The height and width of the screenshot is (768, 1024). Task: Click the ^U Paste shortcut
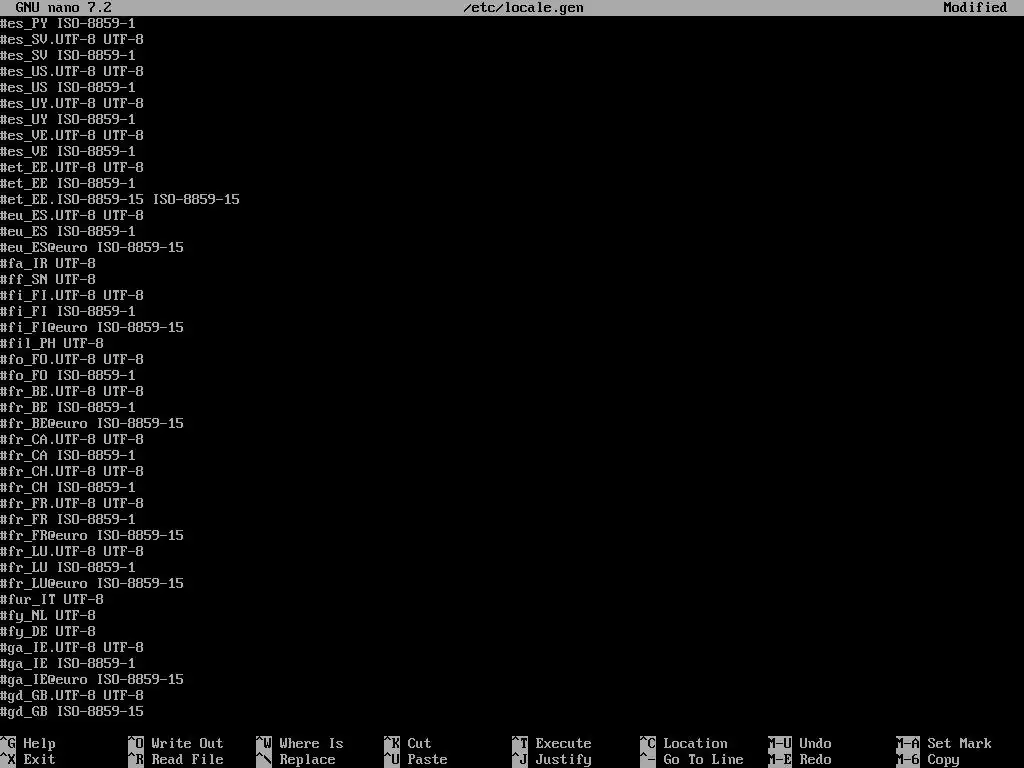[416, 760]
